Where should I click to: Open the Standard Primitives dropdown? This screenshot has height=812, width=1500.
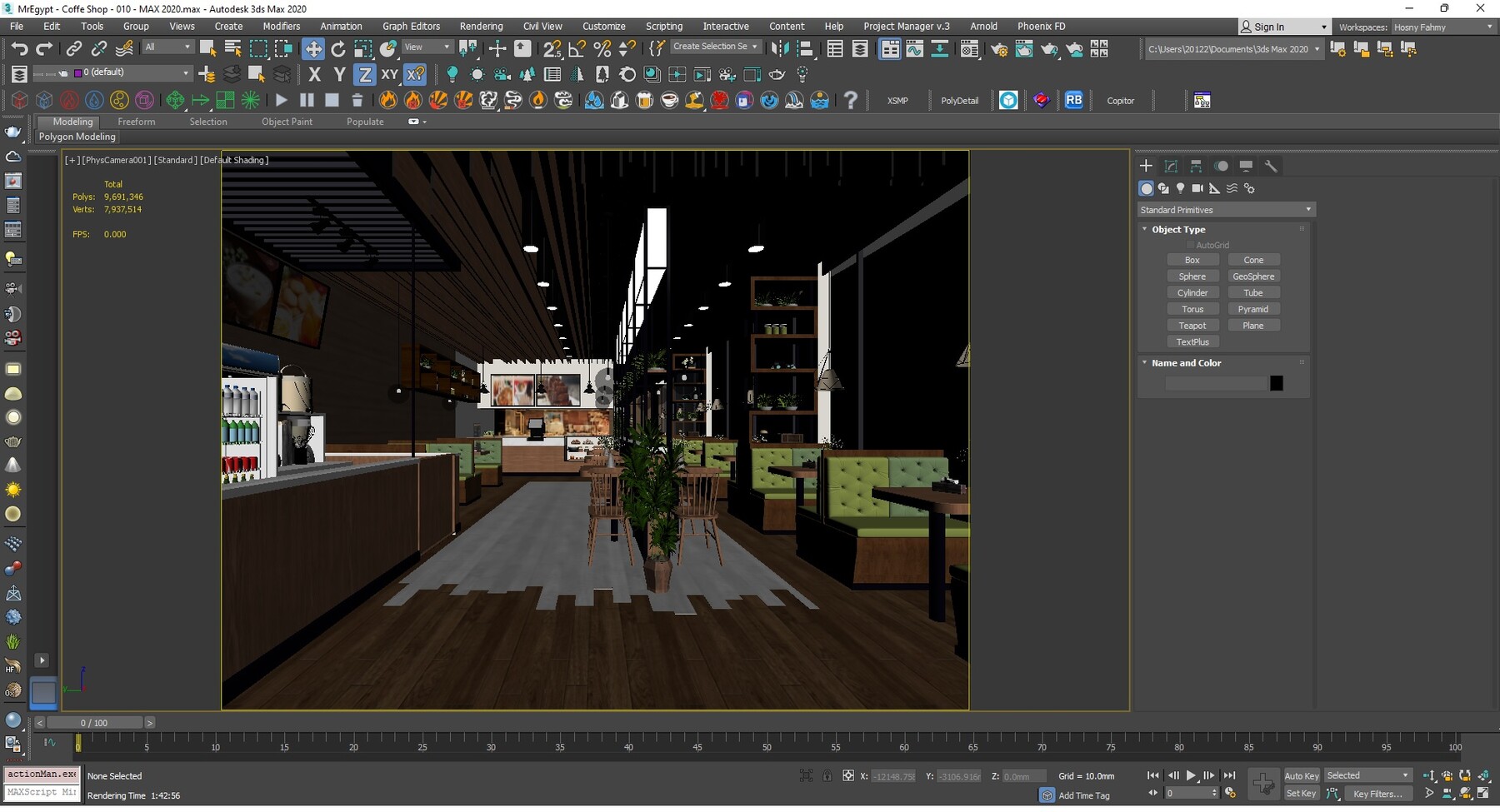(x=1225, y=209)
